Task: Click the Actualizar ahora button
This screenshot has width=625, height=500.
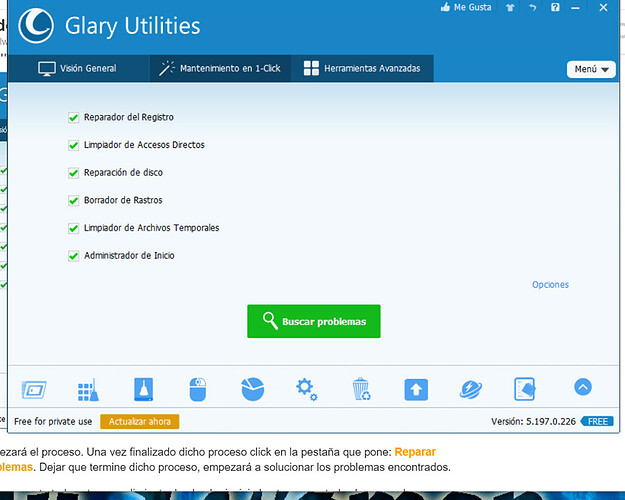Action: [x=140, y=421]
